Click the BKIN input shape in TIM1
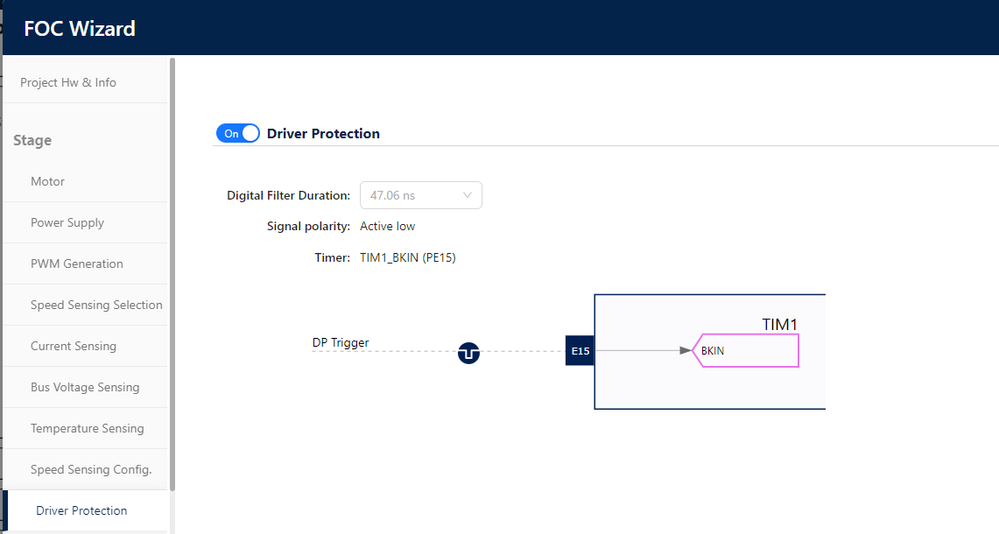 tap(745, 350)
